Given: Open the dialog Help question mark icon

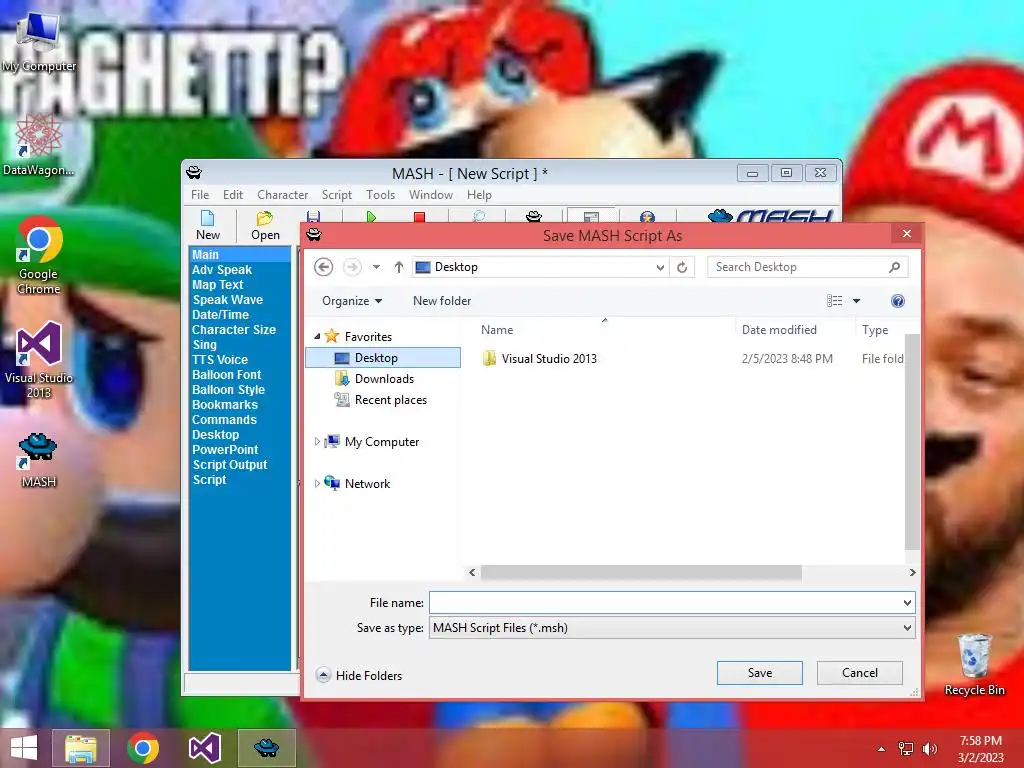Looking at the screenshot, I should pyautogui.click(x=898, y=301).
